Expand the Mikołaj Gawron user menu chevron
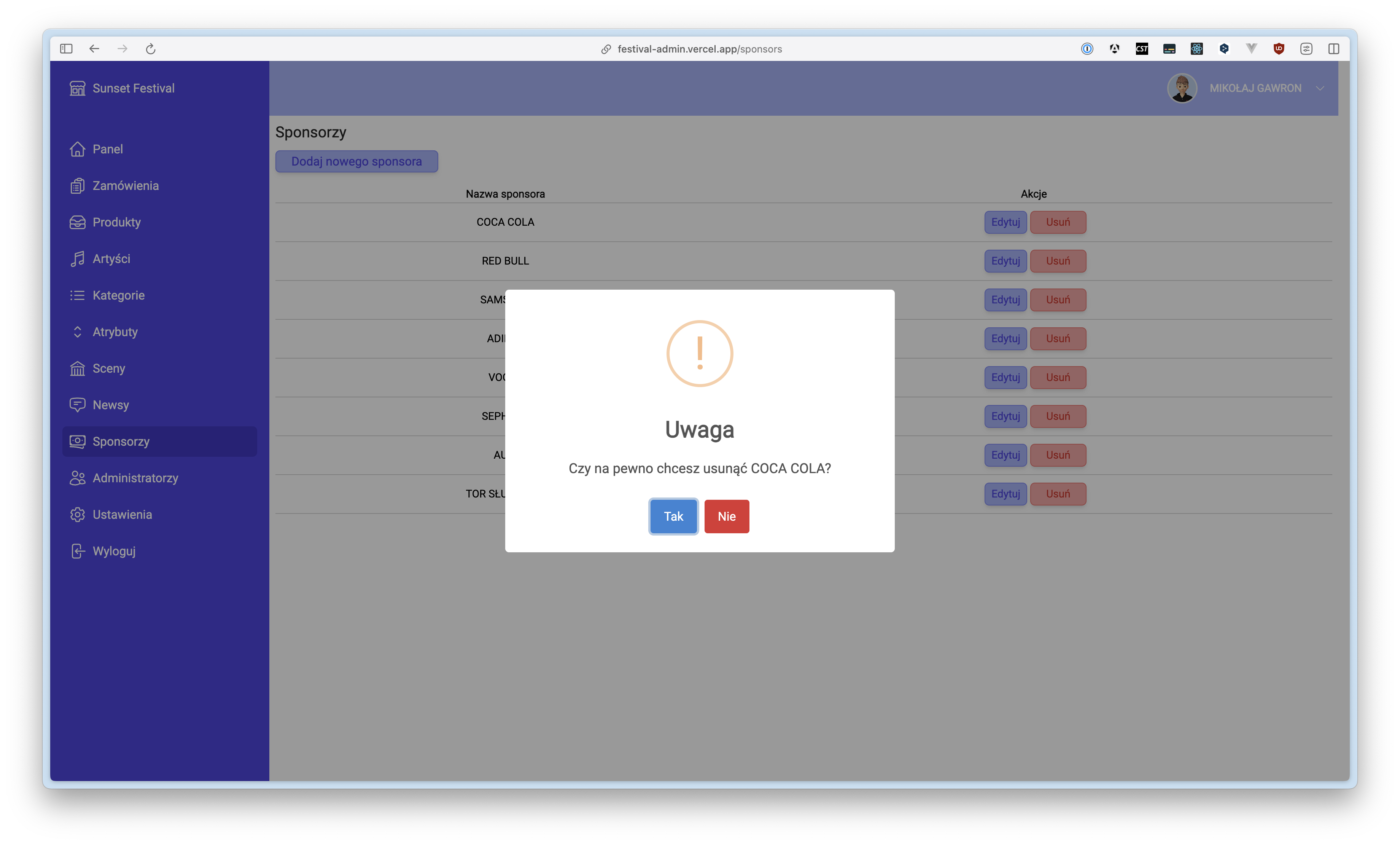Screen dimensions: 1400x845 [1320, 88]
